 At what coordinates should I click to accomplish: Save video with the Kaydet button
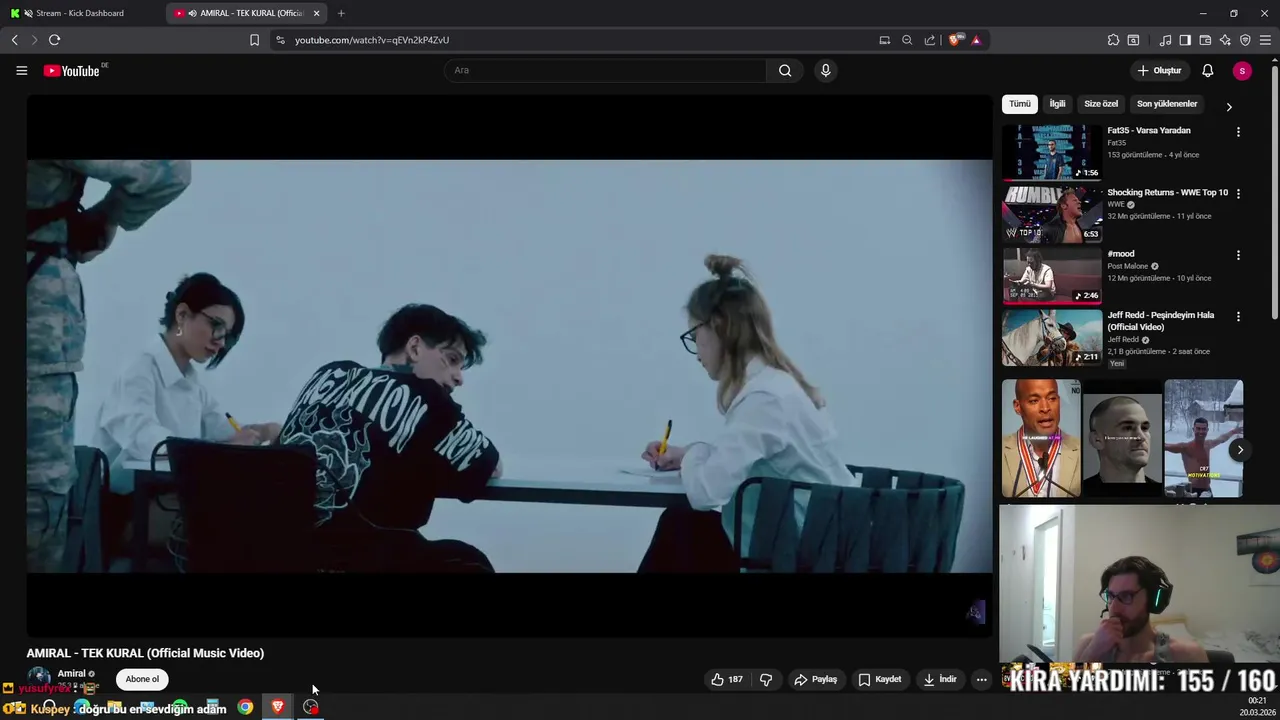tap(880, 679)
